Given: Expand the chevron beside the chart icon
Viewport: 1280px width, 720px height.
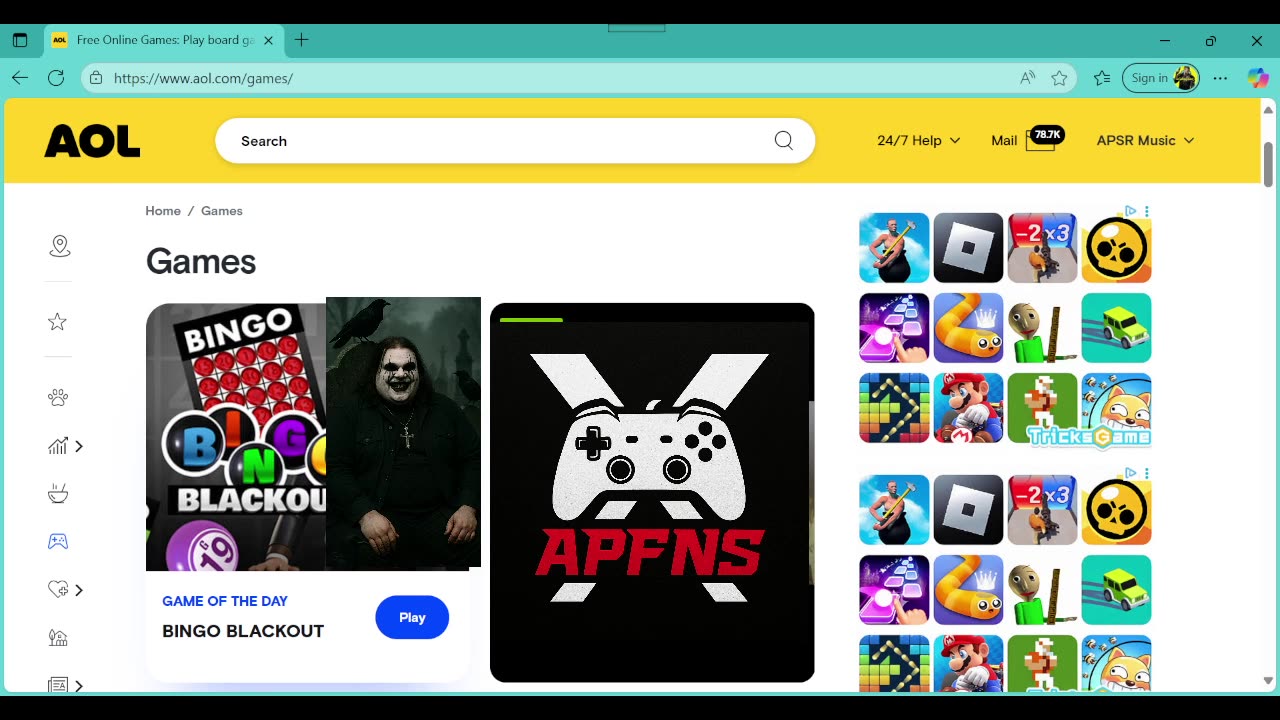Looking at the screenshot, I should coord(79,446).
